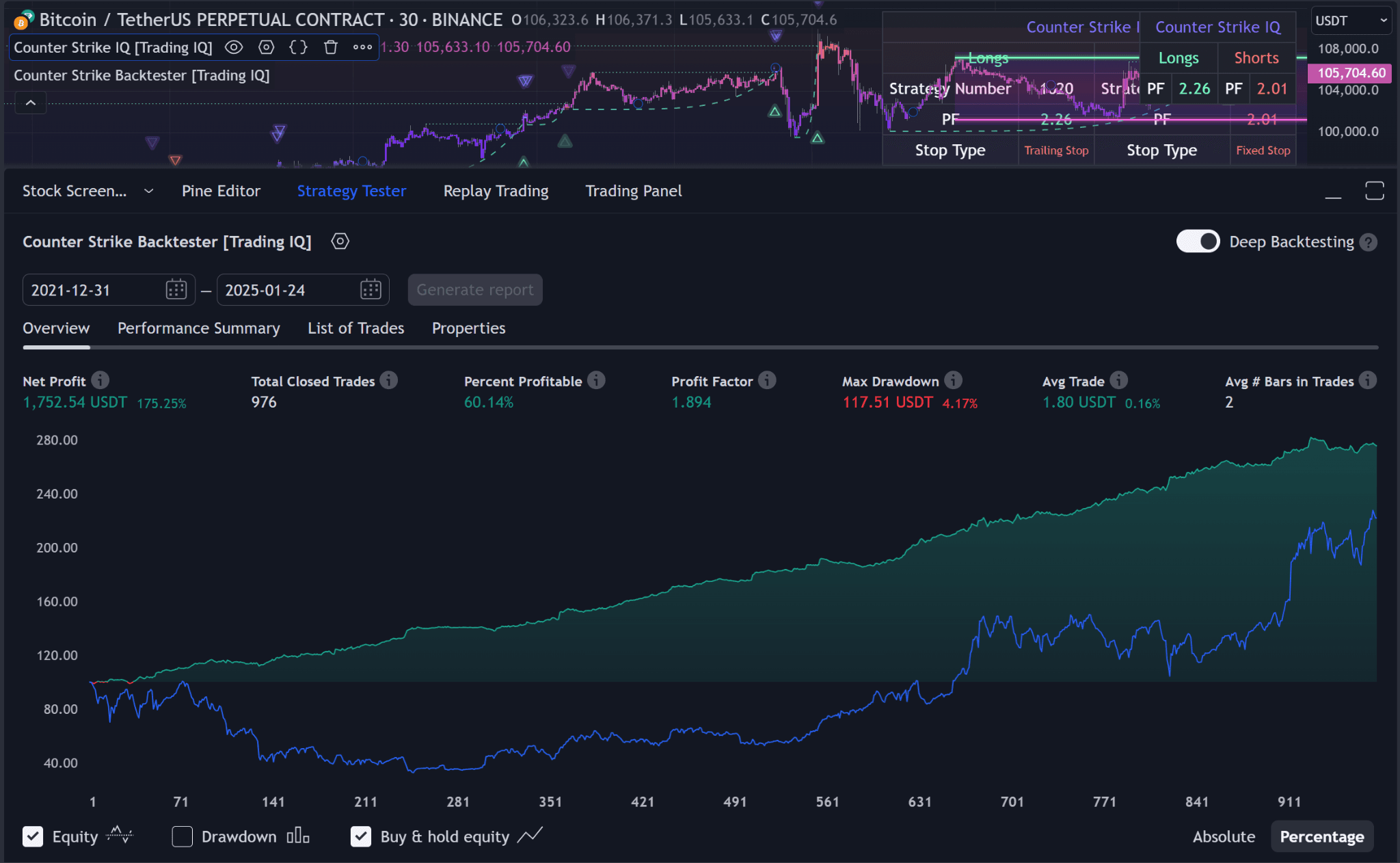Click the Shorts header in dashboard table
1400x863 pixels.
click(1256, 58)
